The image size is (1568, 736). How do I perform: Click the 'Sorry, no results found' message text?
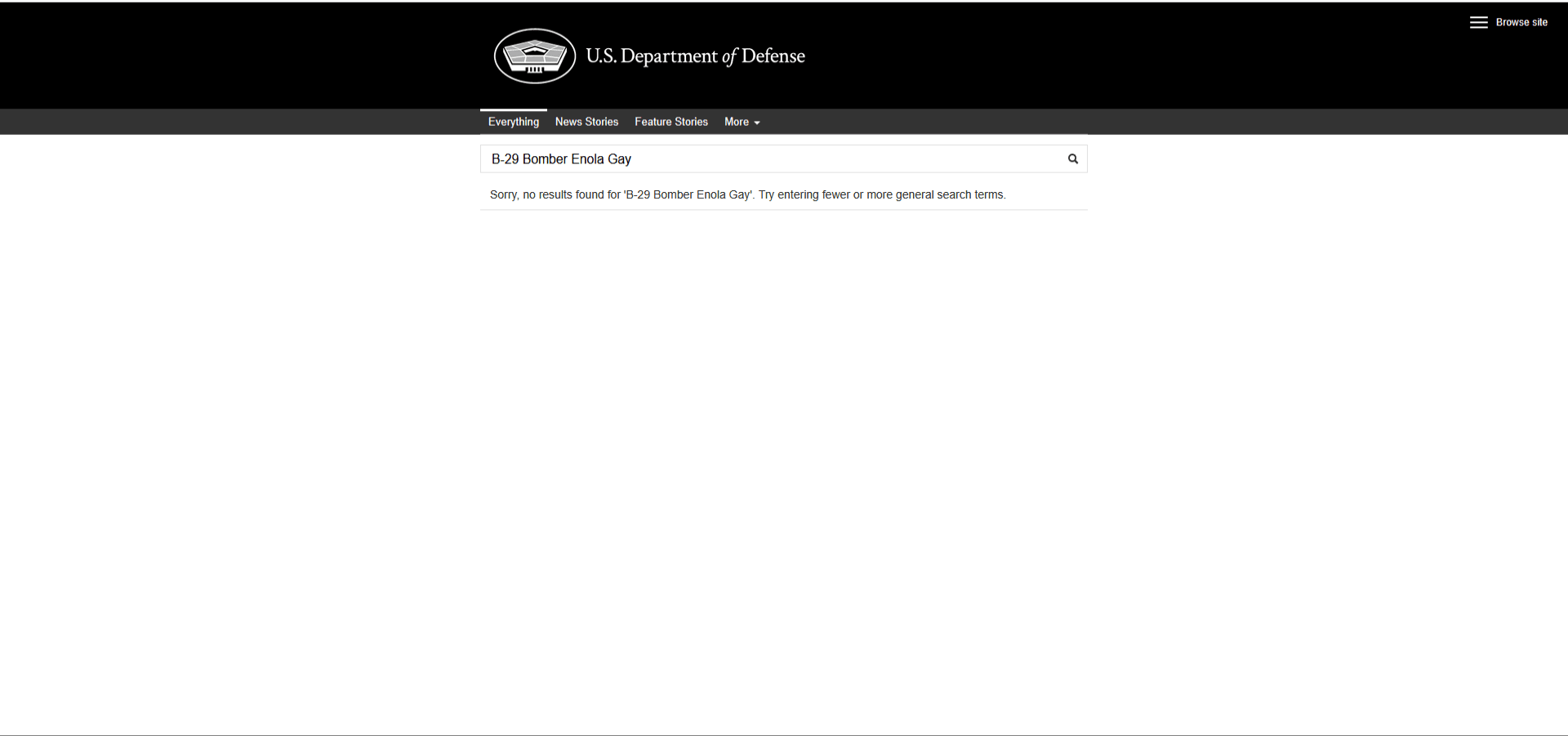tap(747, 195)
